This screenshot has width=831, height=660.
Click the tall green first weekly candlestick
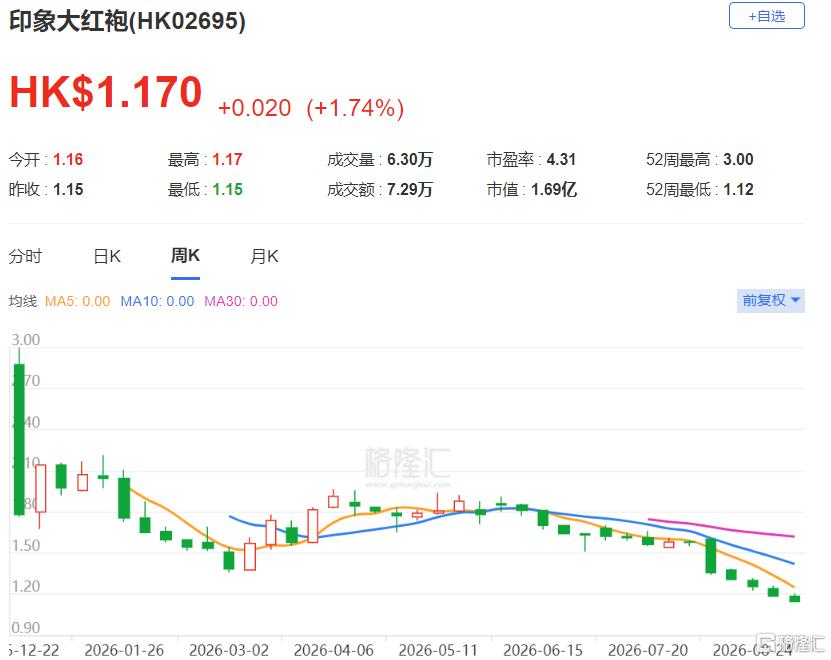point(19,439)
